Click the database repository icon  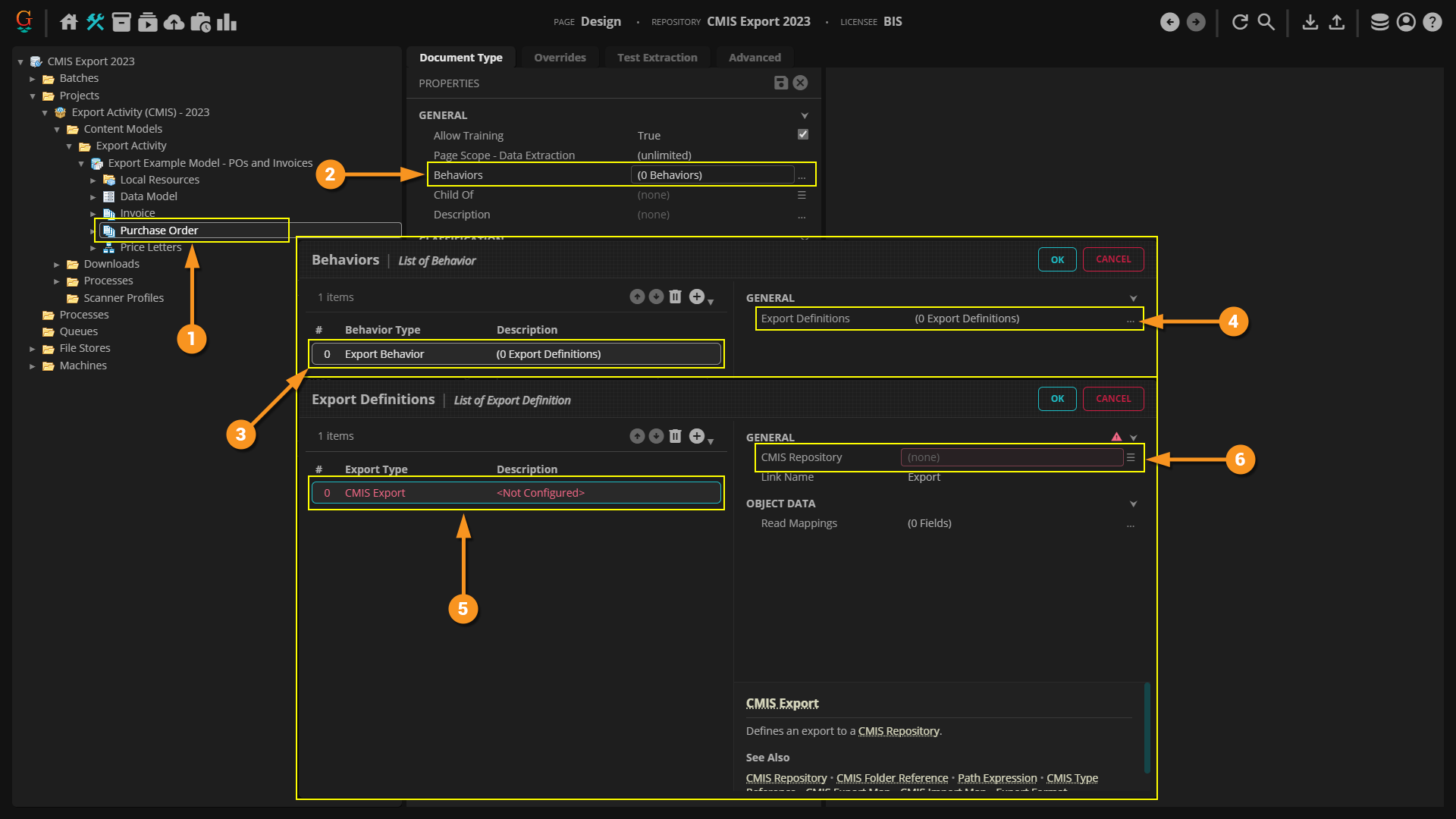[x=1379, y=22]
